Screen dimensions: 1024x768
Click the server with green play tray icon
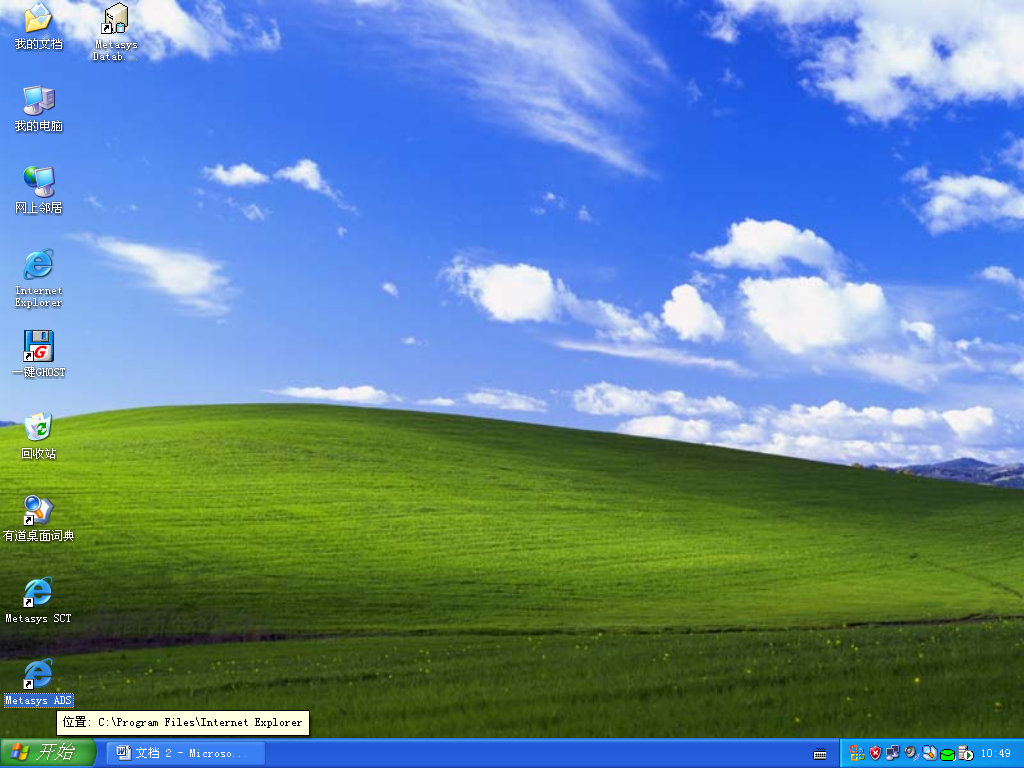point(965,753)
